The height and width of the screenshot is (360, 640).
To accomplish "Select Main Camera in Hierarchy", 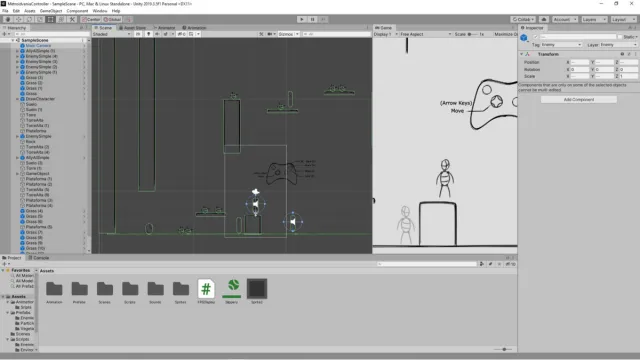I will tap(38, 46).
